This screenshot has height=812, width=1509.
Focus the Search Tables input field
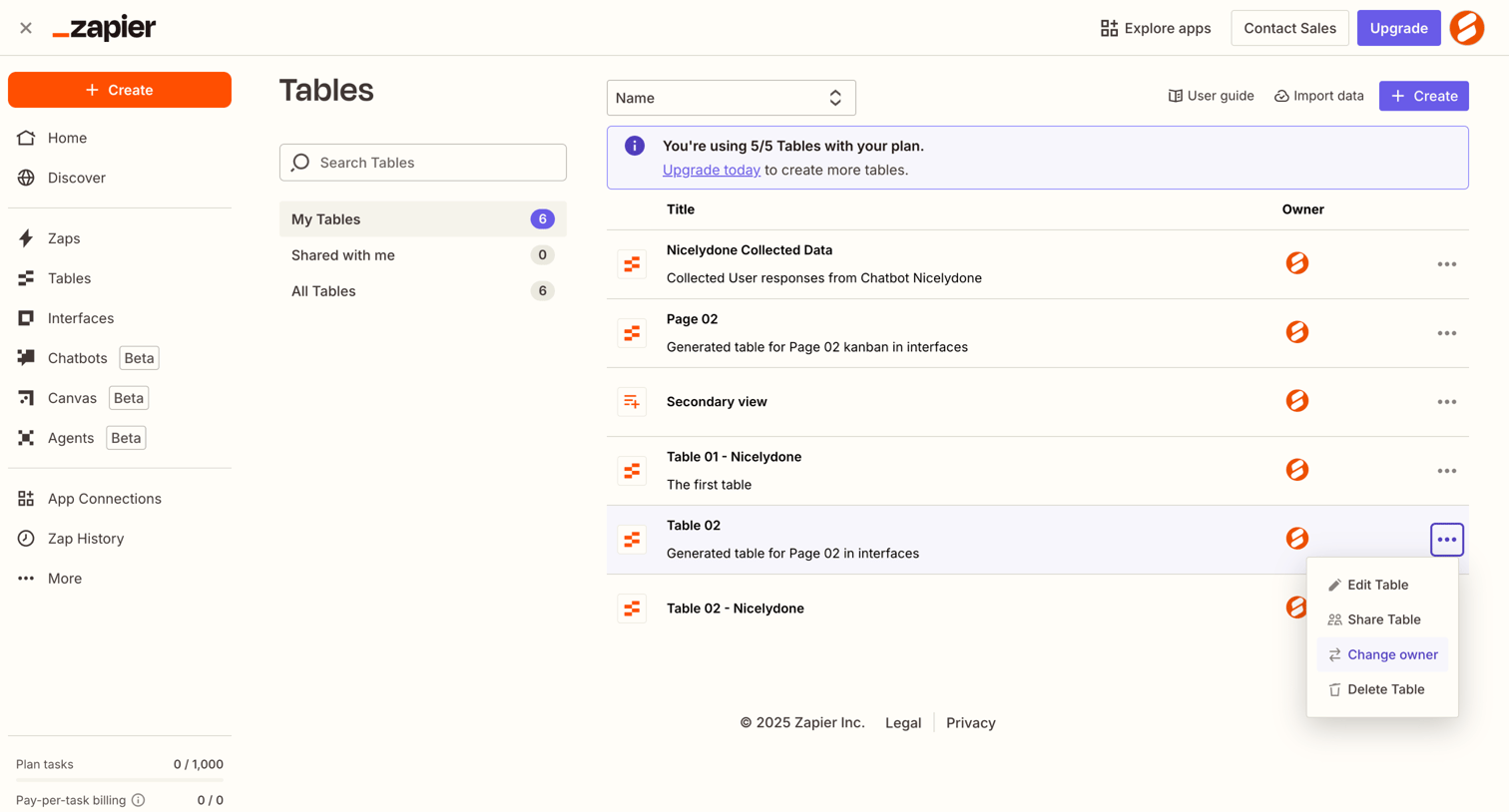[423, 163]
